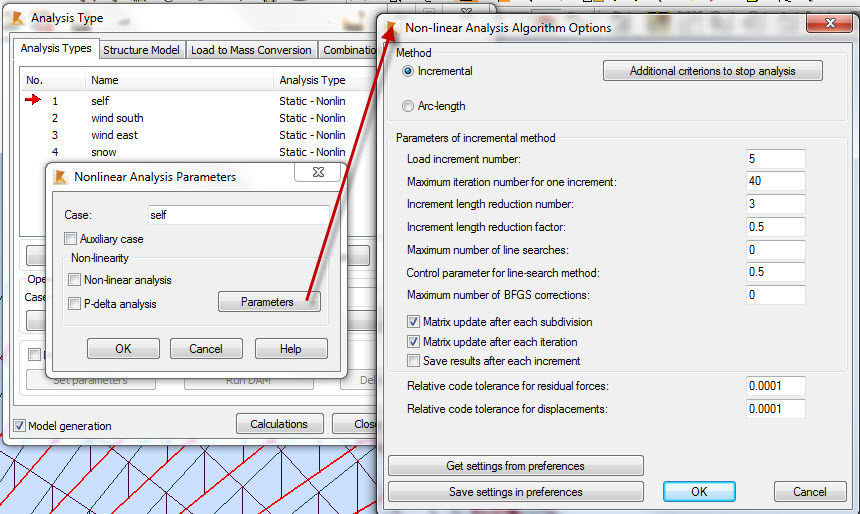Click the Analysis Type column header

[326, 80]
